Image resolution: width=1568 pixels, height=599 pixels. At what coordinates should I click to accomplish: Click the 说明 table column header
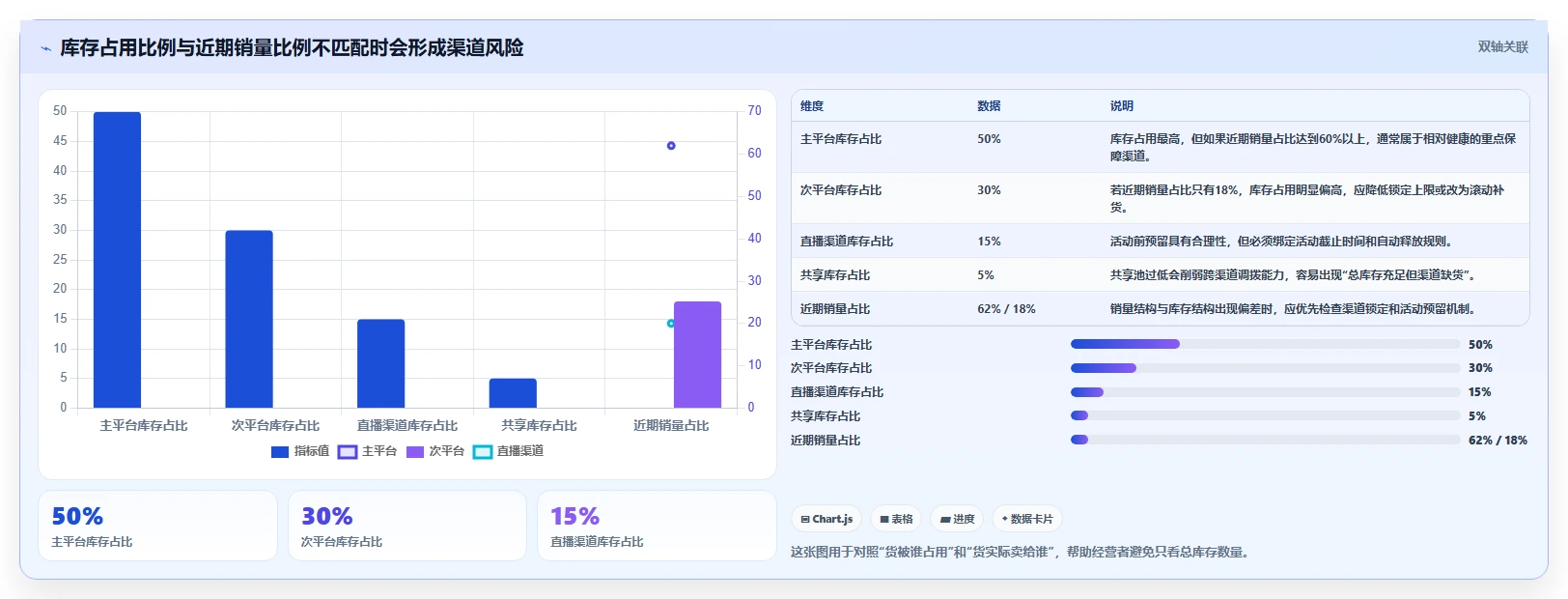[1121, 106]
